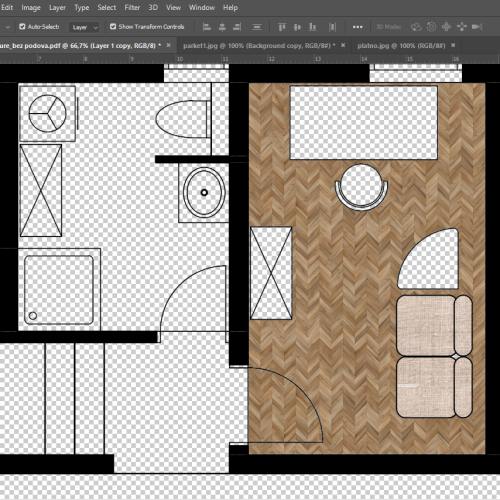Click the oval sink basin symbol
This screenshot has height=500, width=500.
coord(204,192)
